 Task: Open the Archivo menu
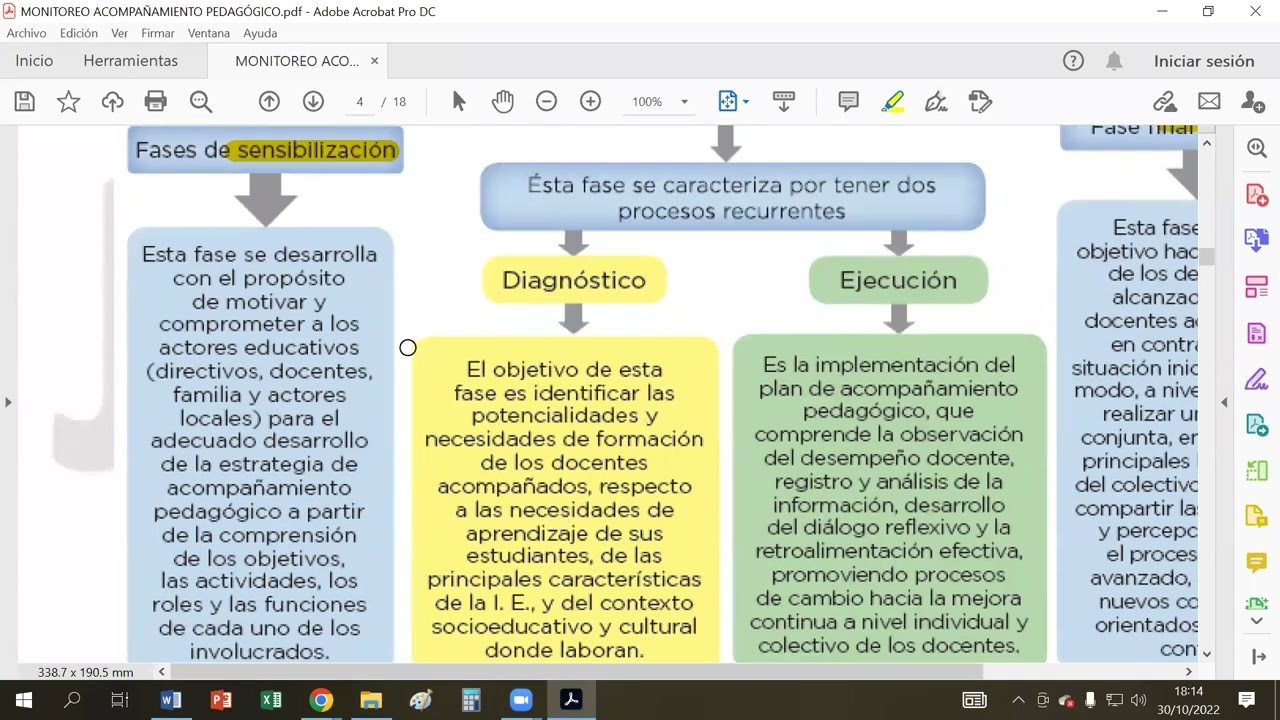click(26, 33)
